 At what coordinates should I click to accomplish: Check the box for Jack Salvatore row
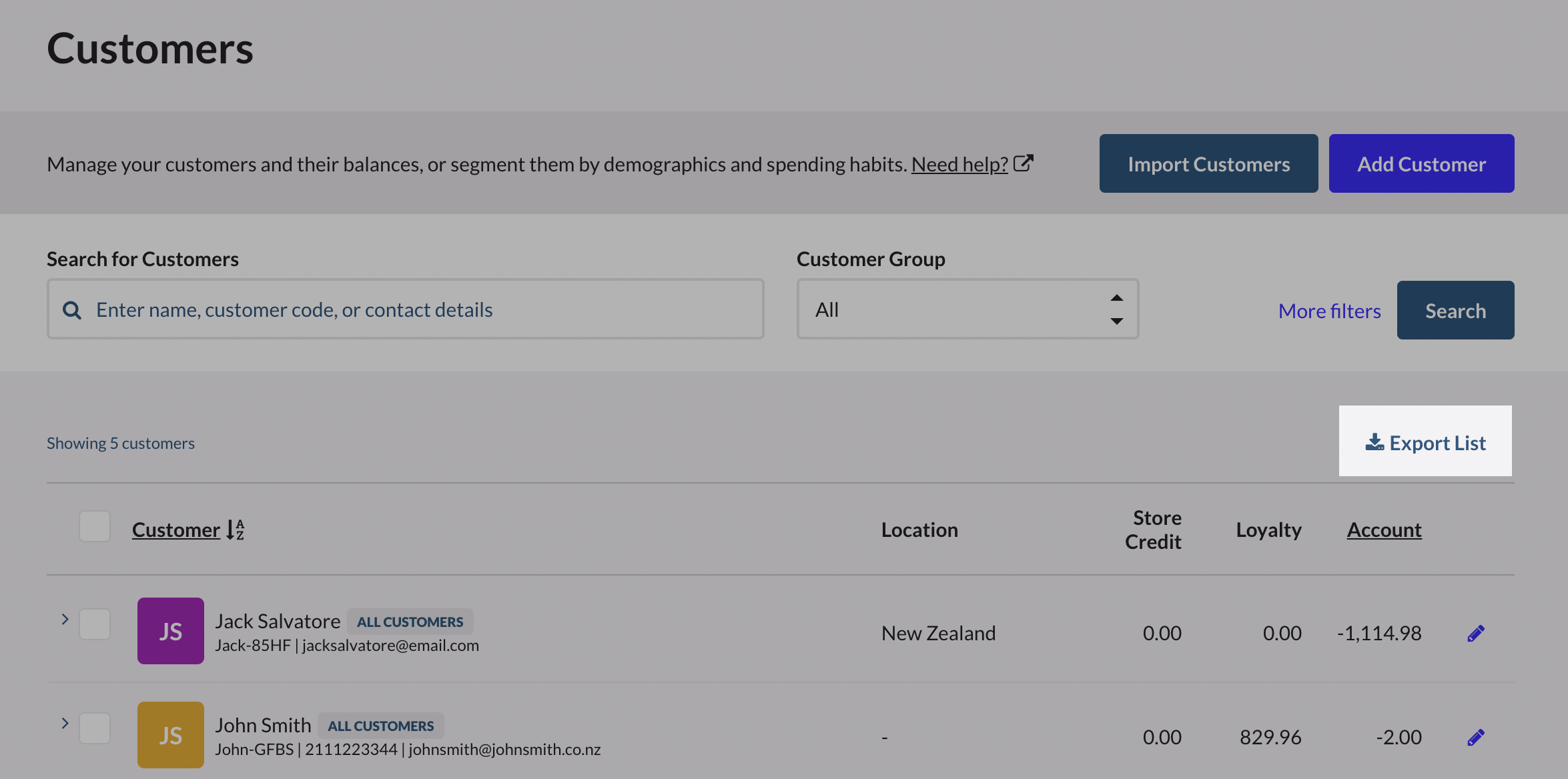(95, 624)
